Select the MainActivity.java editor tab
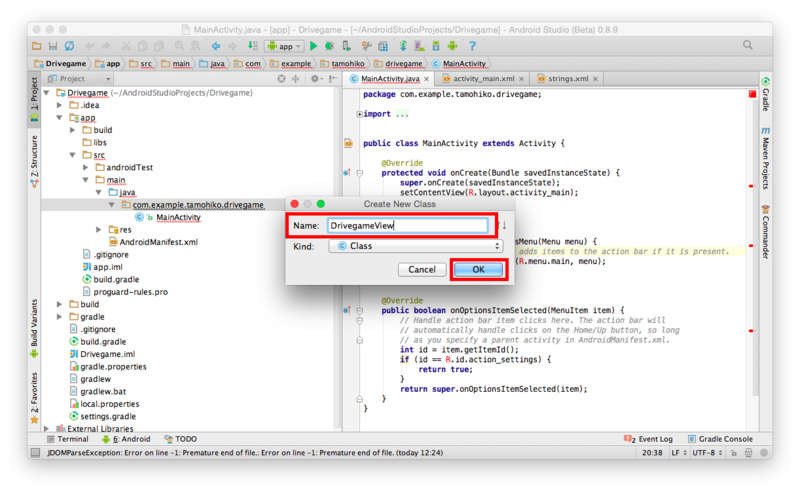The image size is (800, 492). point(390,79)
